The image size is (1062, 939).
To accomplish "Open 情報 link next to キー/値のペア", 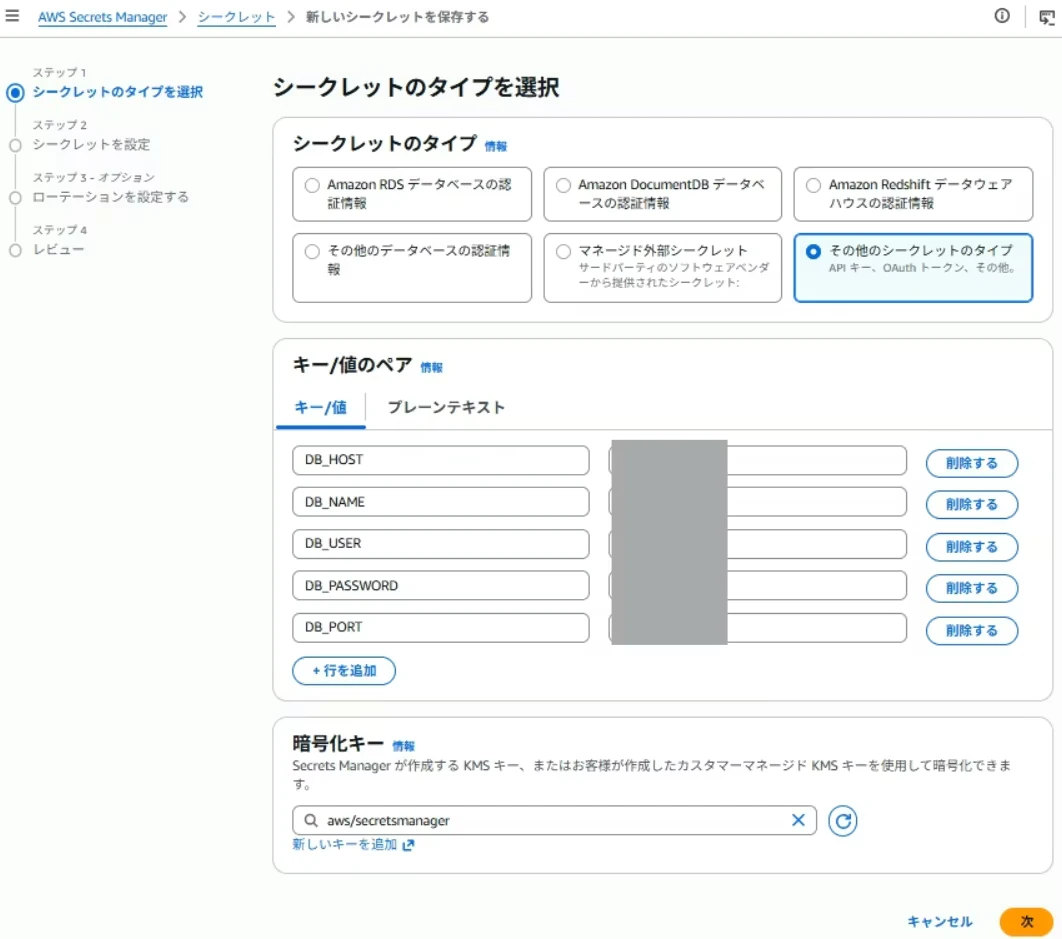I will [x=431, y=367].
